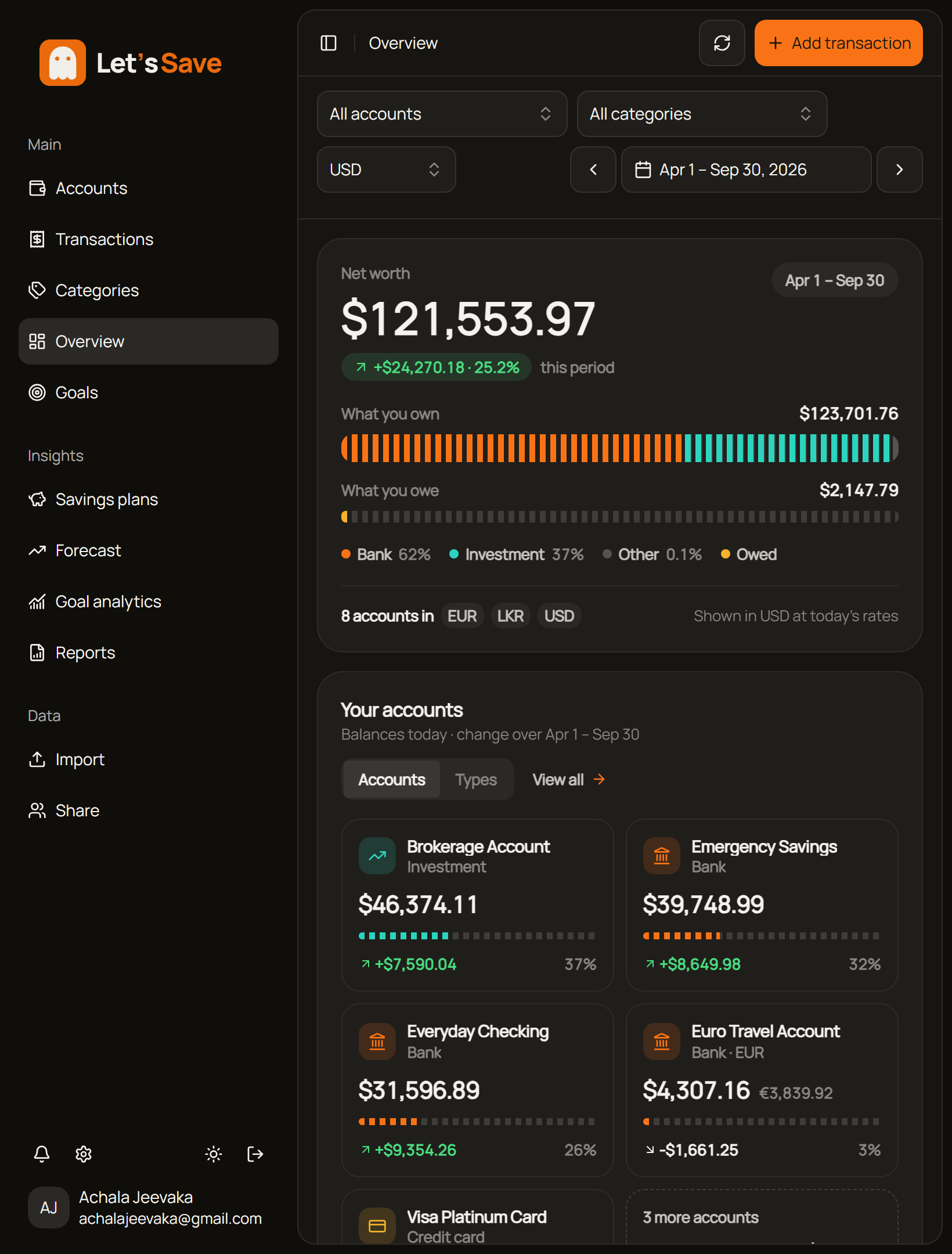The image size is (952, 1254).
Task: Open Share in the sidebar
Action: [149, 810]
